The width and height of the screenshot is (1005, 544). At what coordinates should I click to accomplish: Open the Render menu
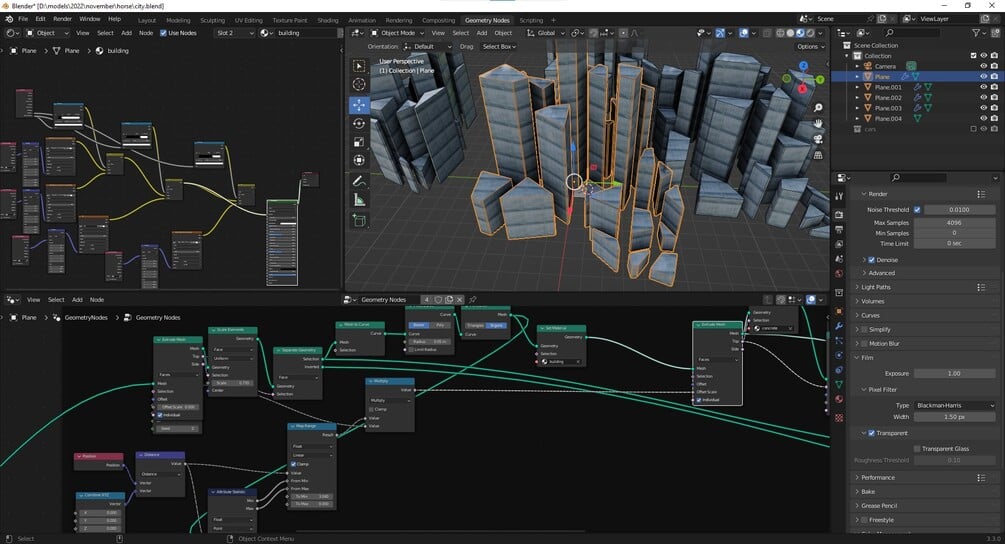[62, 19]
